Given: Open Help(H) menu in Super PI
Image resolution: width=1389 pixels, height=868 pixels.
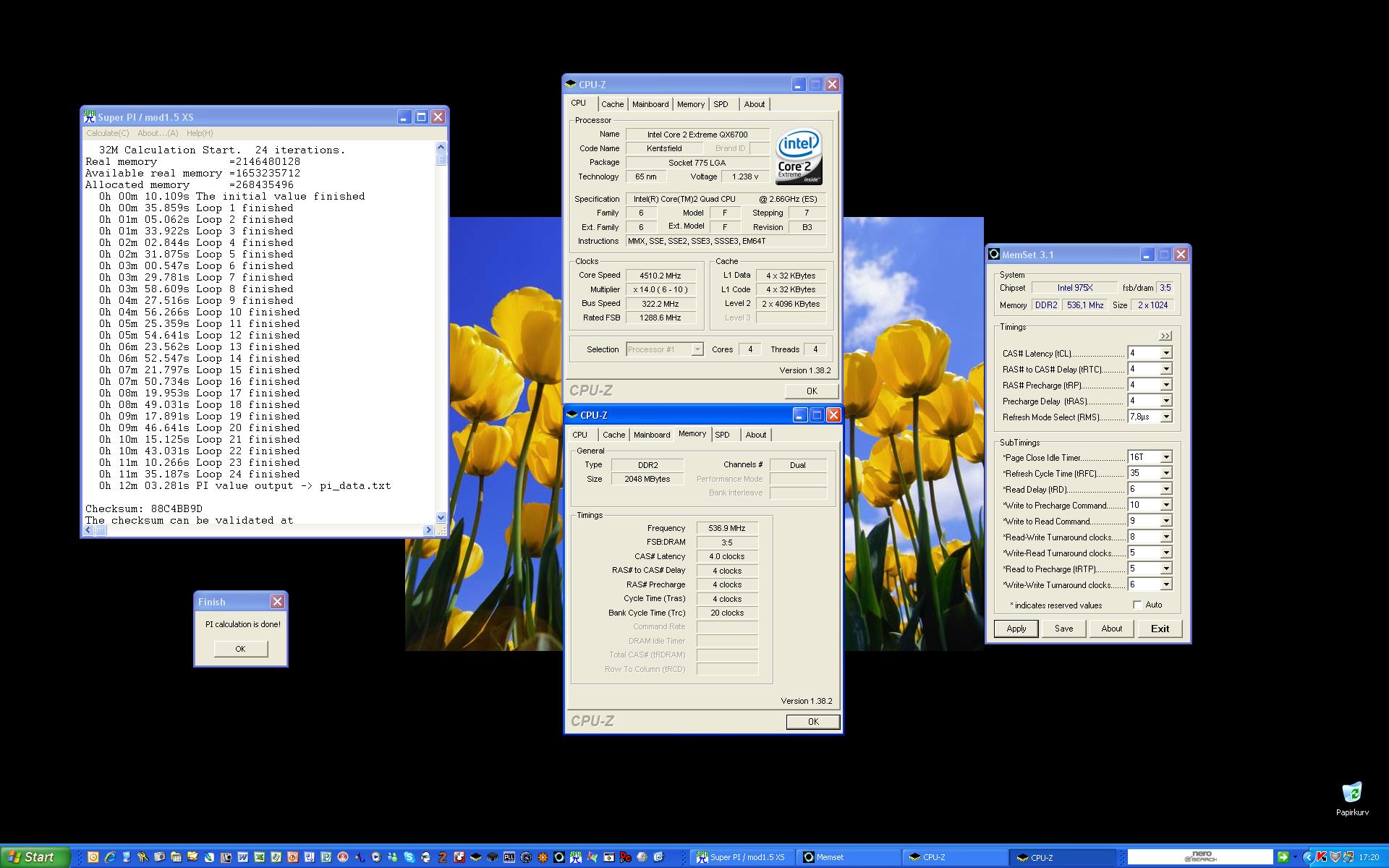Looking at the screenshot, I should click(200, 133).
